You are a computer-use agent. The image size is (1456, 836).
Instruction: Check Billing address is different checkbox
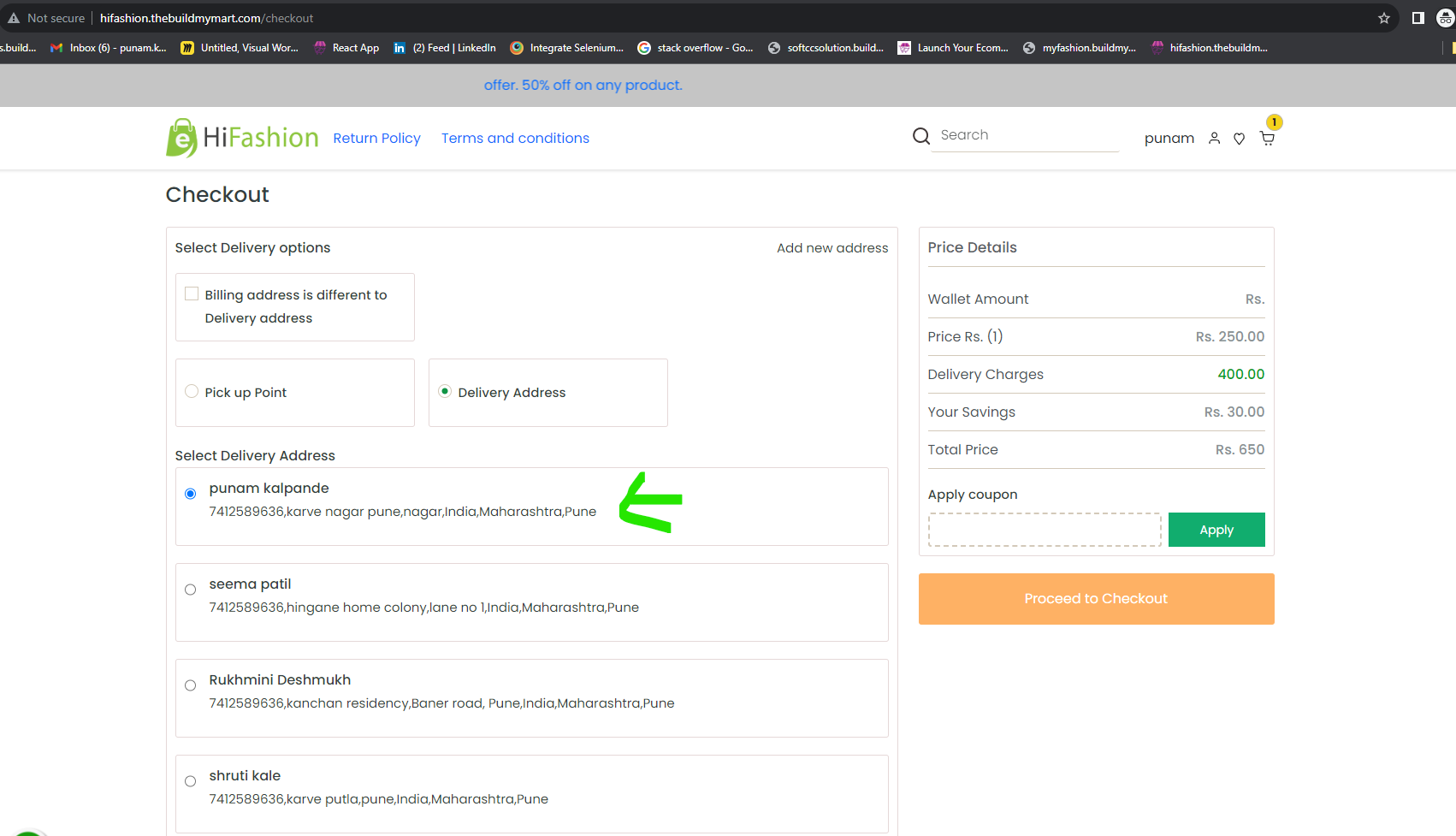(x=192, y=293)
